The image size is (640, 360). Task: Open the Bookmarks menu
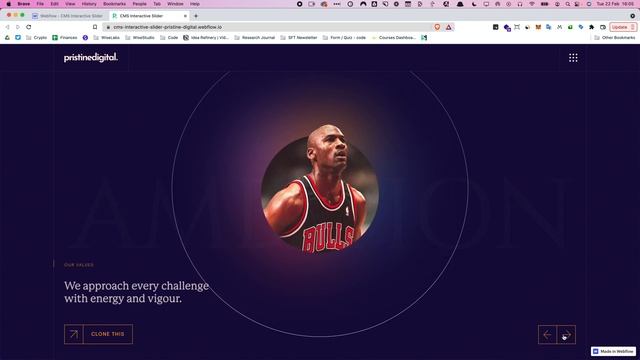pos(115,4)
